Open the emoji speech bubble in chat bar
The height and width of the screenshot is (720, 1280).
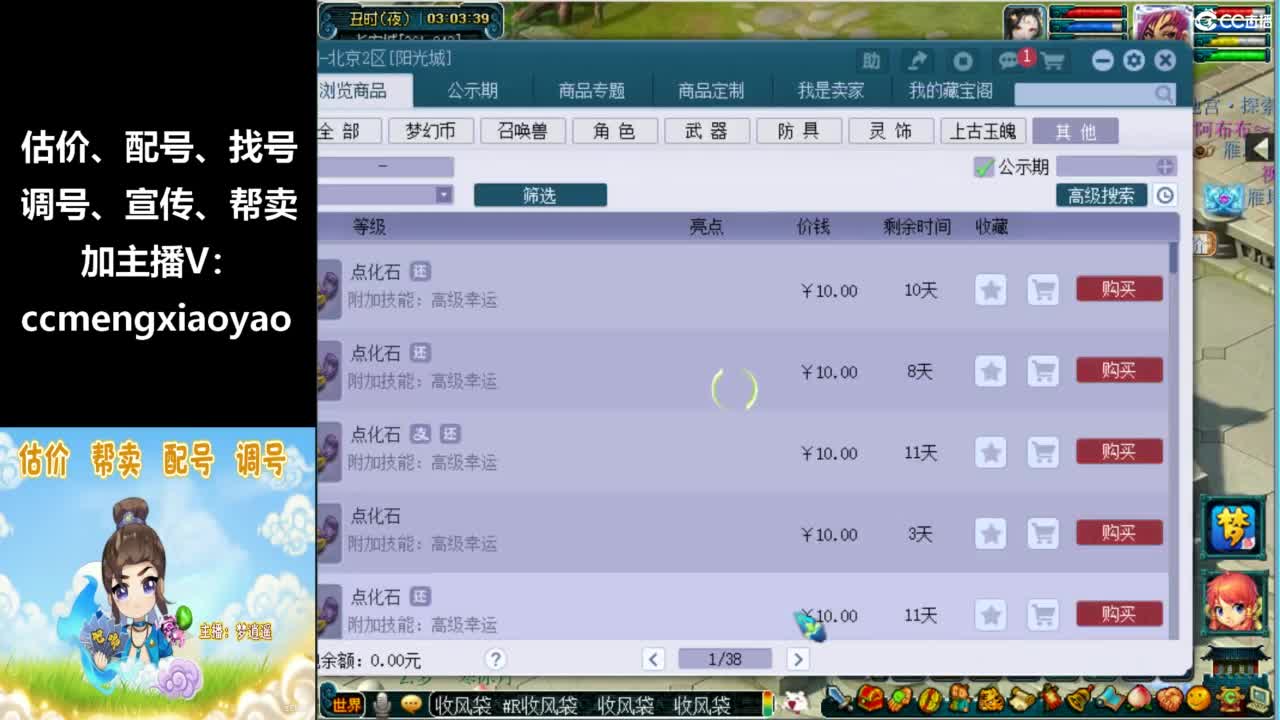411,704
